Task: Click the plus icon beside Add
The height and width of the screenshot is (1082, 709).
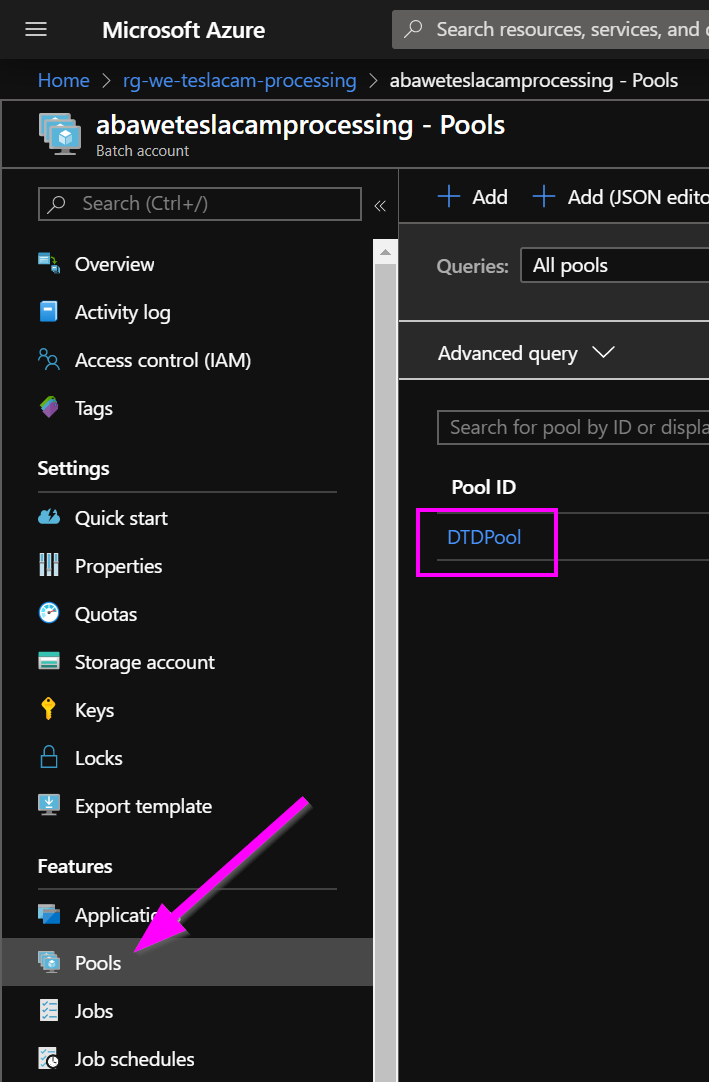Action: 449,196
